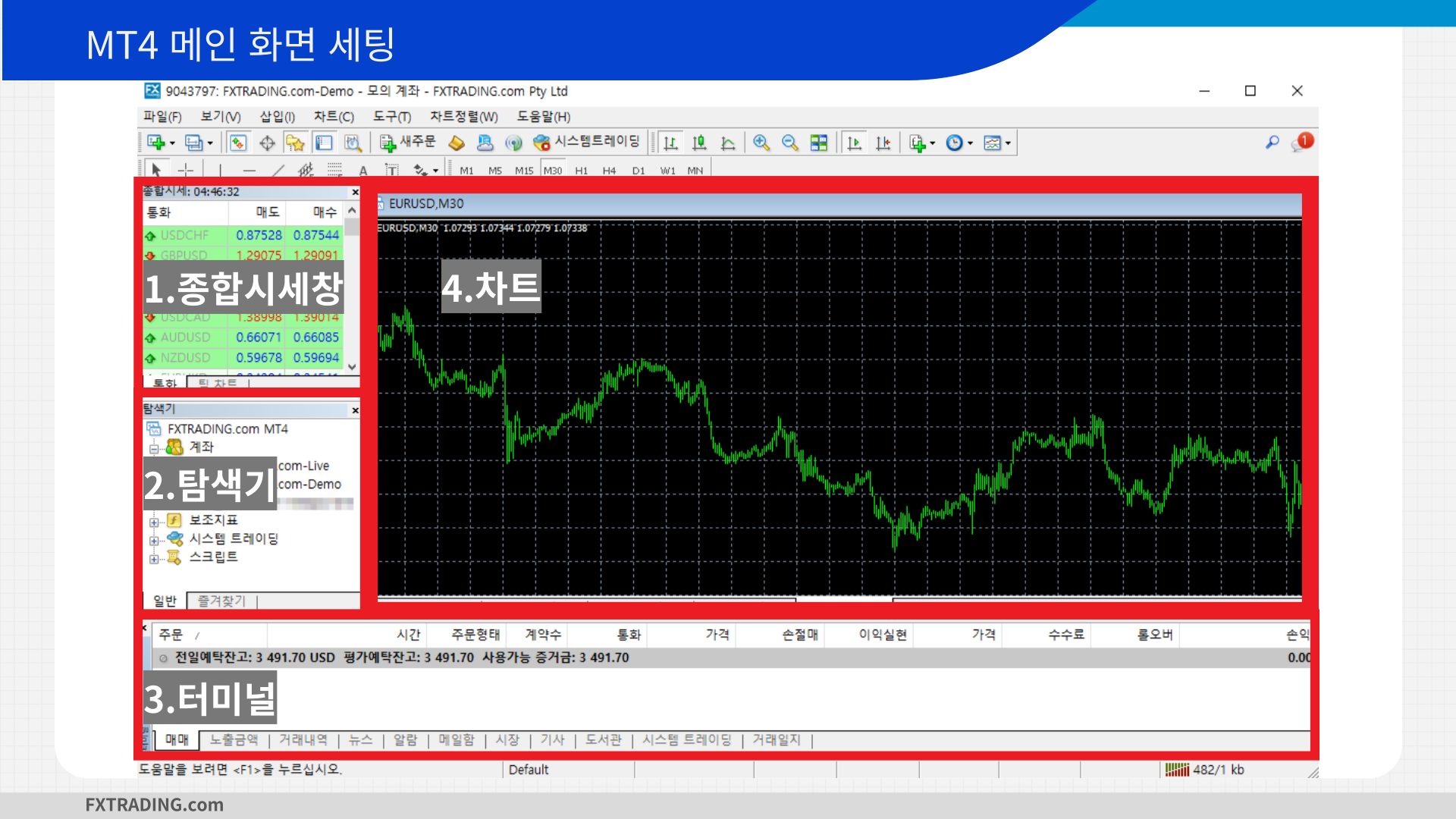Open the 도움말(H) menu

tap(544, 117)
